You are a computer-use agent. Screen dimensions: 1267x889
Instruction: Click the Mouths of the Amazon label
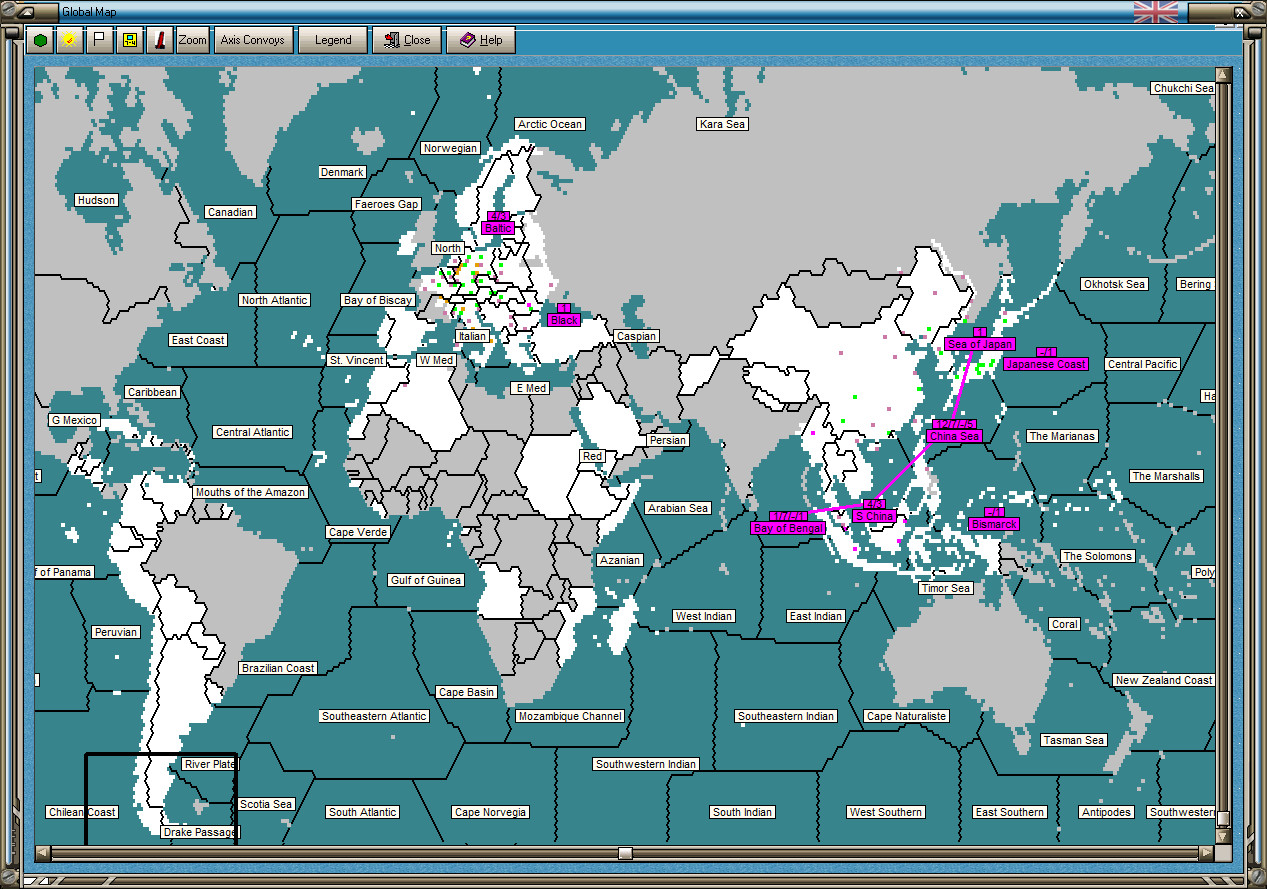tap(250, 492)
